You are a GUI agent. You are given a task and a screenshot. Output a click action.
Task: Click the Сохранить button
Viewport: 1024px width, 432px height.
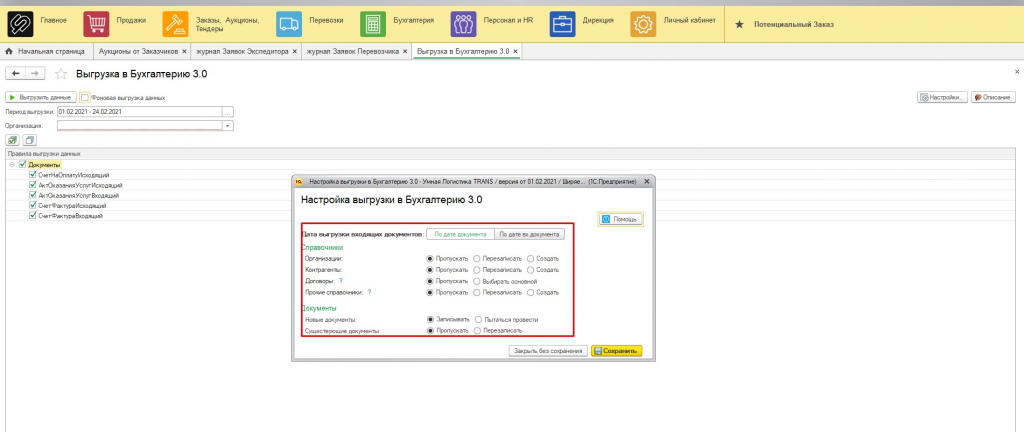(616, 350)
